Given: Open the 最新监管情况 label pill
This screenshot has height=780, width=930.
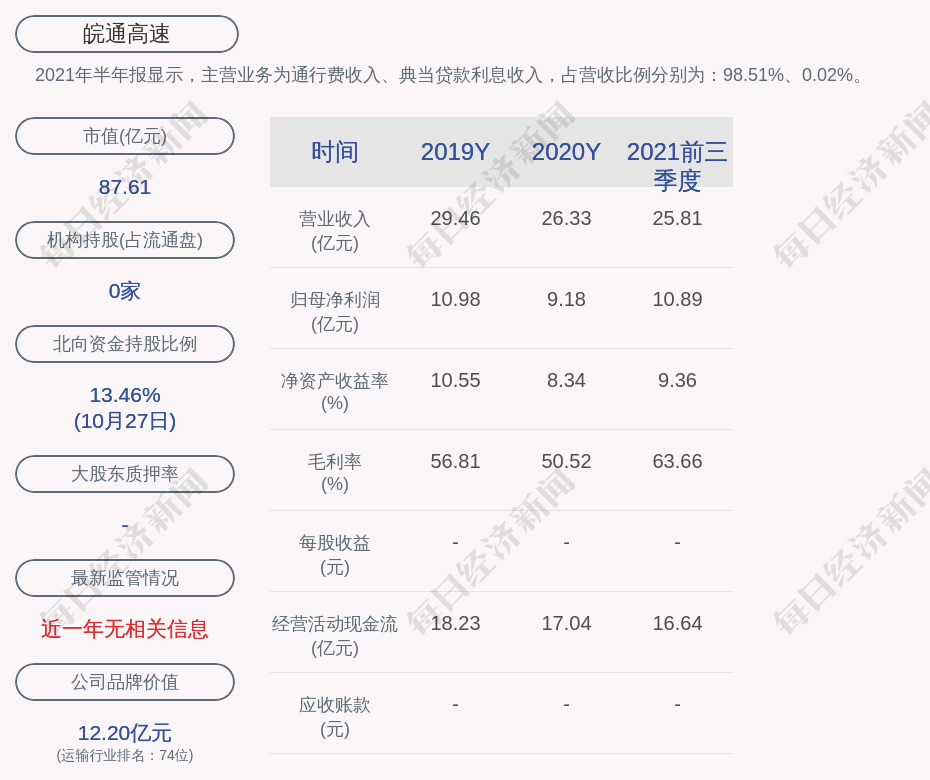Looking at the screenshot, I should point(125,578).
